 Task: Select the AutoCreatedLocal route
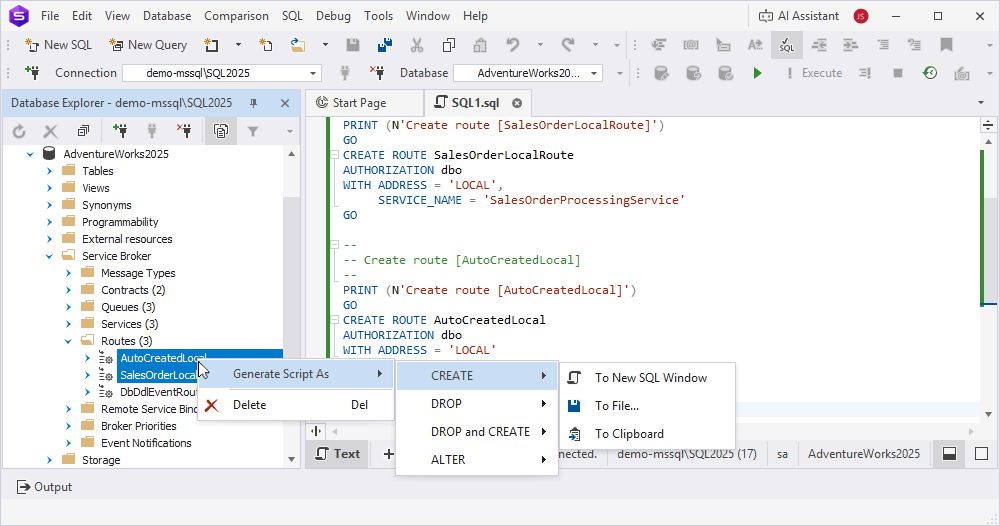[x=163, y=358]
